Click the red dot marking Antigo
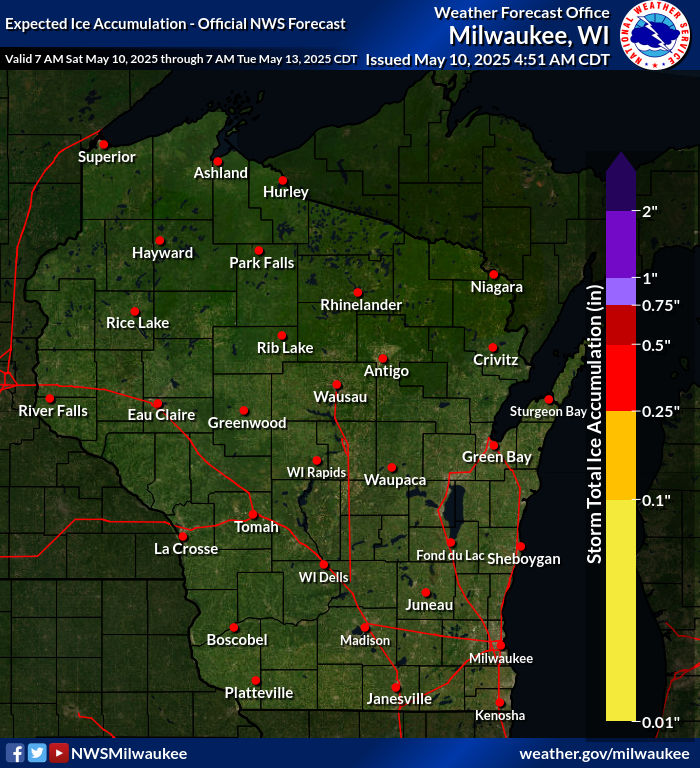 point(383,359)
